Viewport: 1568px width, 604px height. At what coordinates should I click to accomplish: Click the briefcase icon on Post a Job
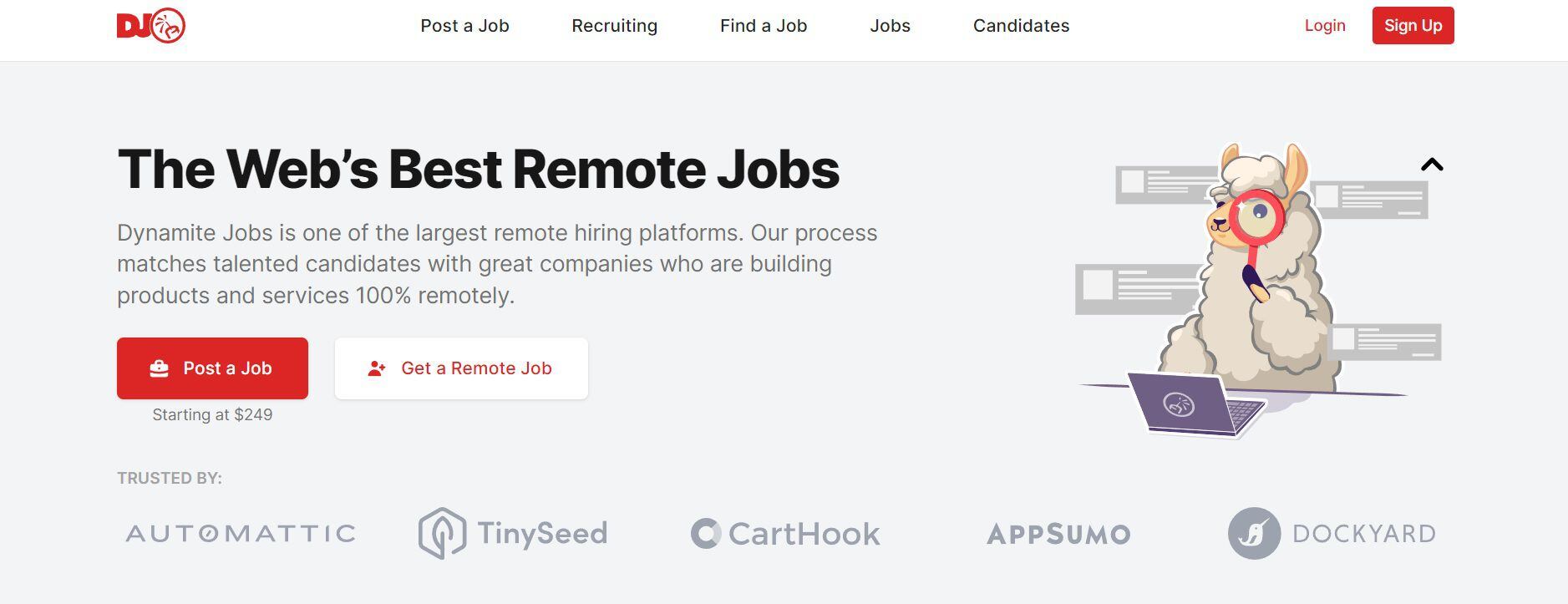pyautogui.click(x=159, y=368)
